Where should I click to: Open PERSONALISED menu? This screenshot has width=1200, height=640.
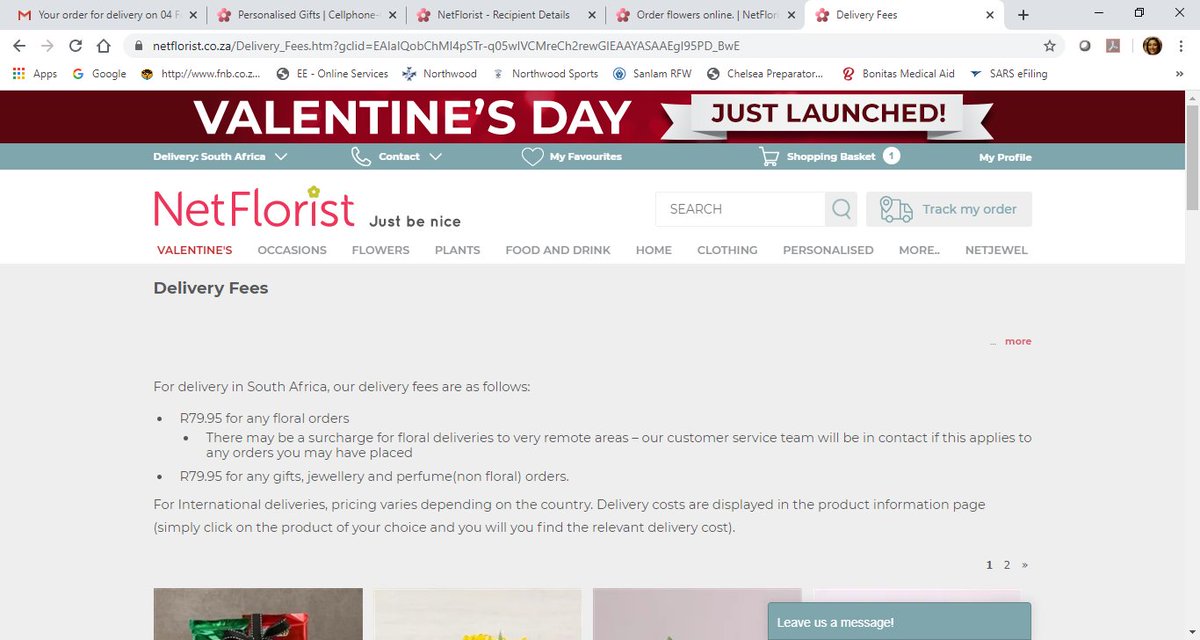[x=828, y=250]
